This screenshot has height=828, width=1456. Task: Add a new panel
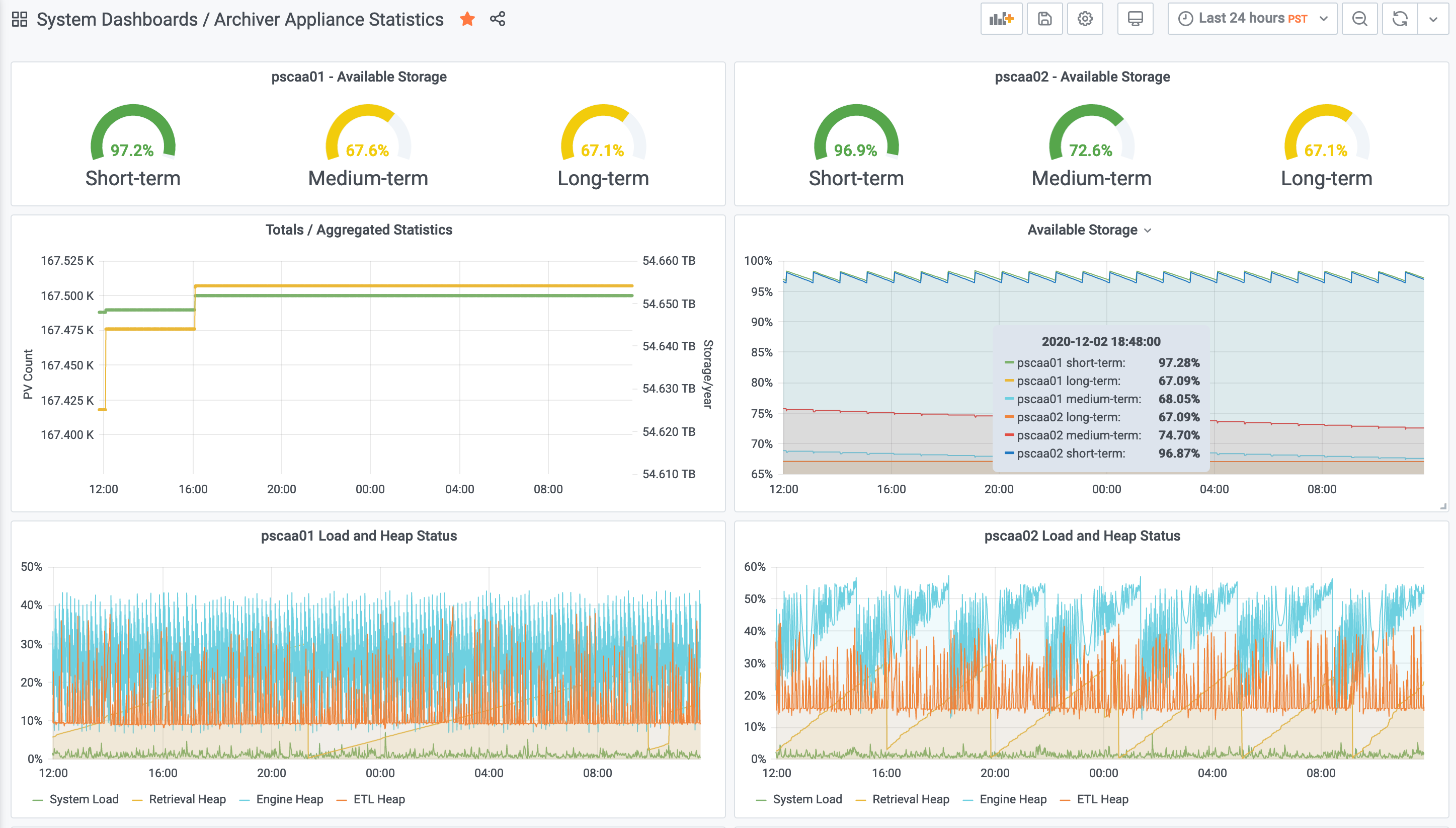[1001, 19]
